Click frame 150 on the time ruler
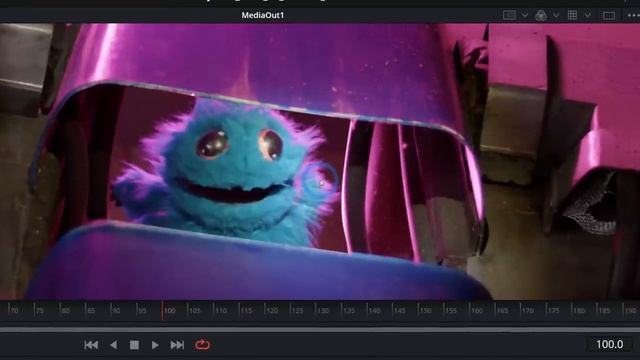This screenshot has height=360, width=640. click(425, 311)
